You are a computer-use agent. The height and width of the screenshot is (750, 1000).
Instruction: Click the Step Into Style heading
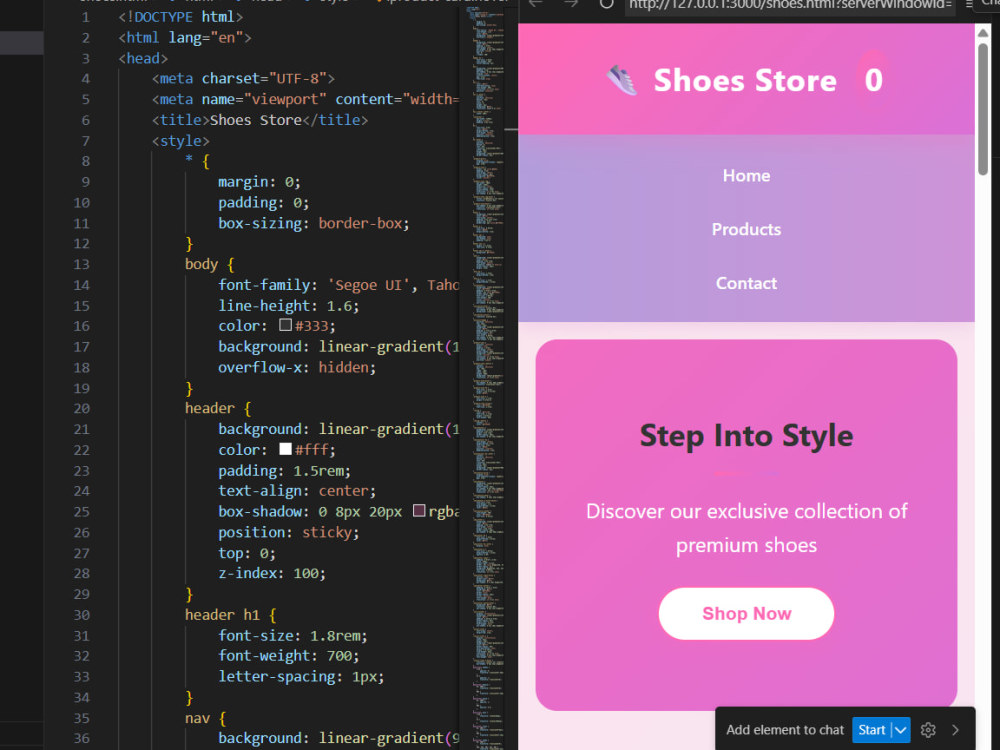pos(746,436)
